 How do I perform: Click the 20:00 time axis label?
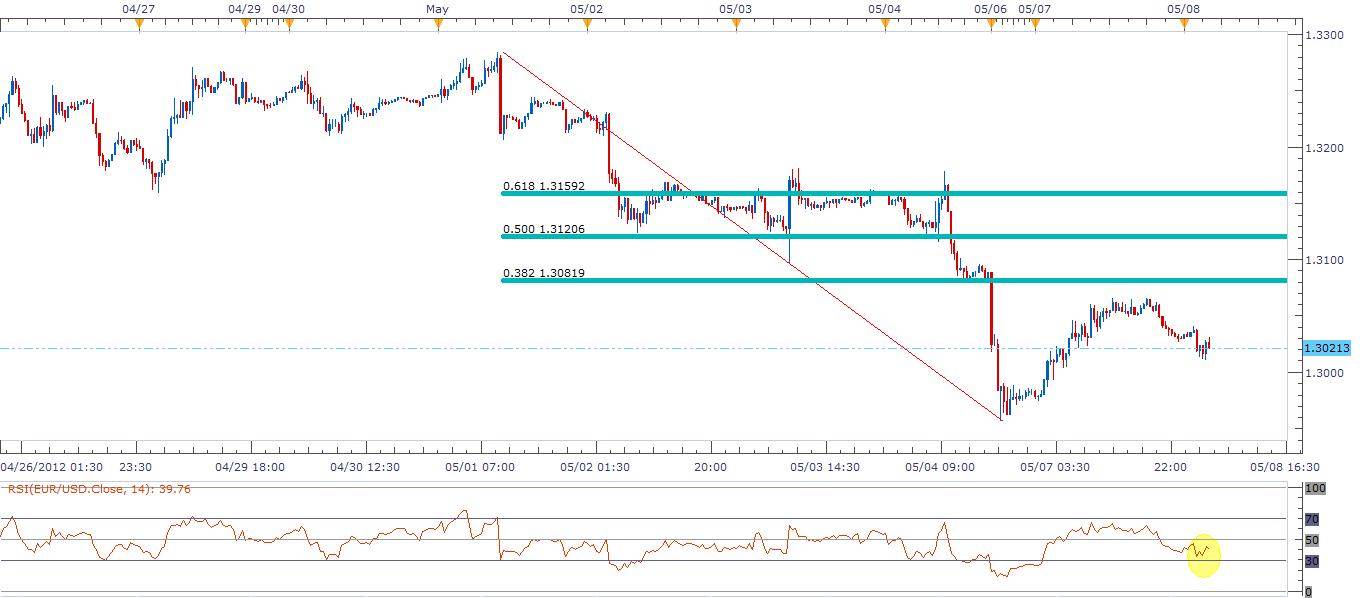pyautogui.click(x=710, y=467)
